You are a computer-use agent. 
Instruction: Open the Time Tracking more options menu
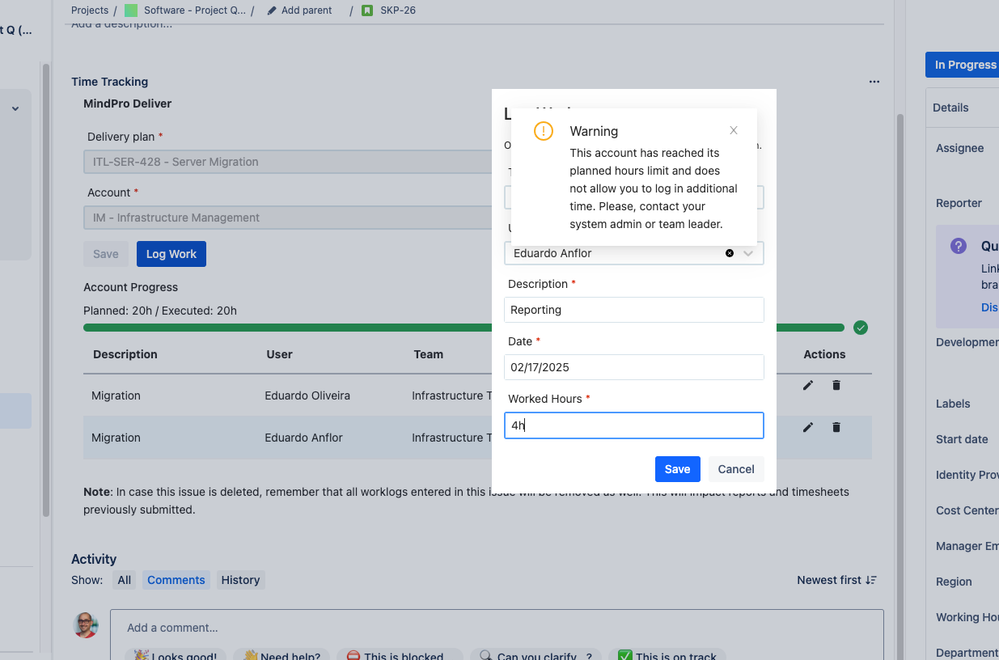coord(874,82)
